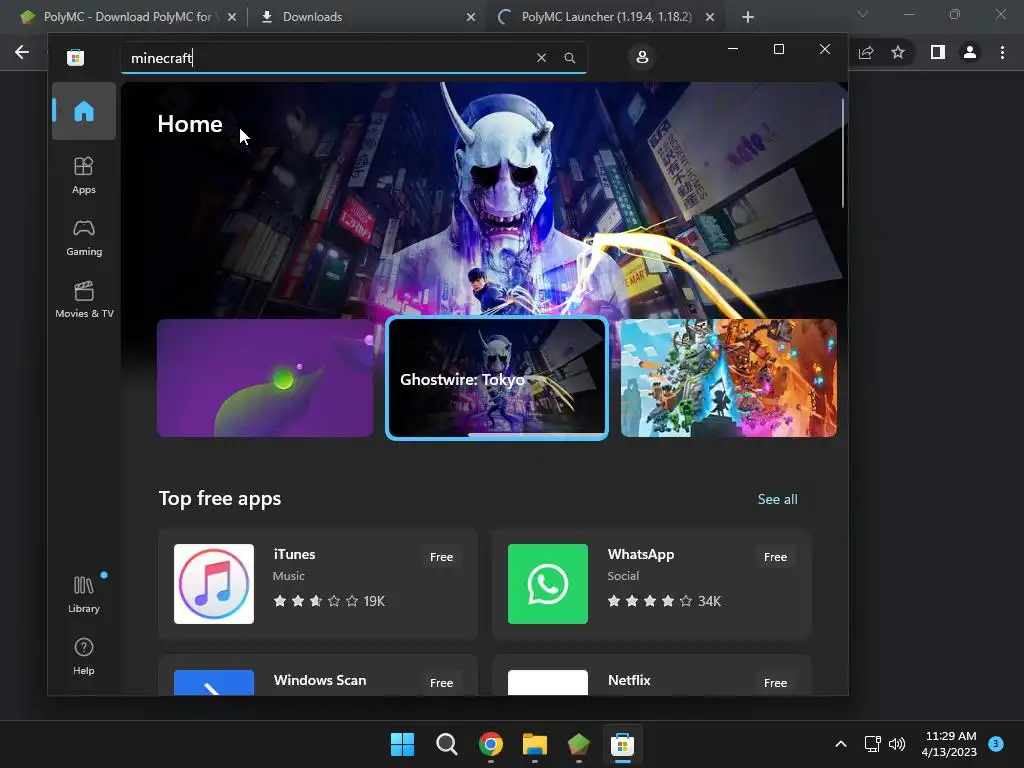
Task: Open the Apps section in sidebar
Action: 84,175
